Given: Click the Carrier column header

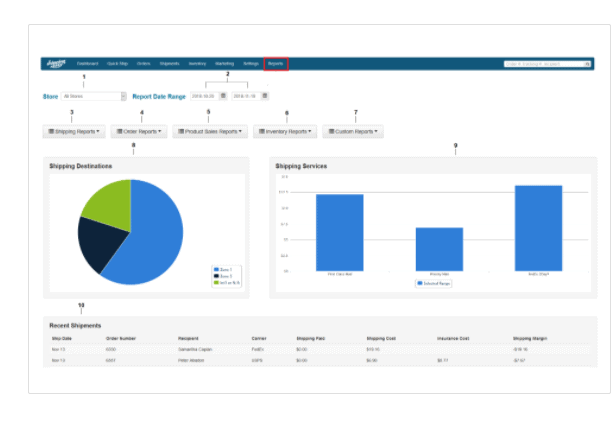Looking at the screenshot, I should point(259,338).
